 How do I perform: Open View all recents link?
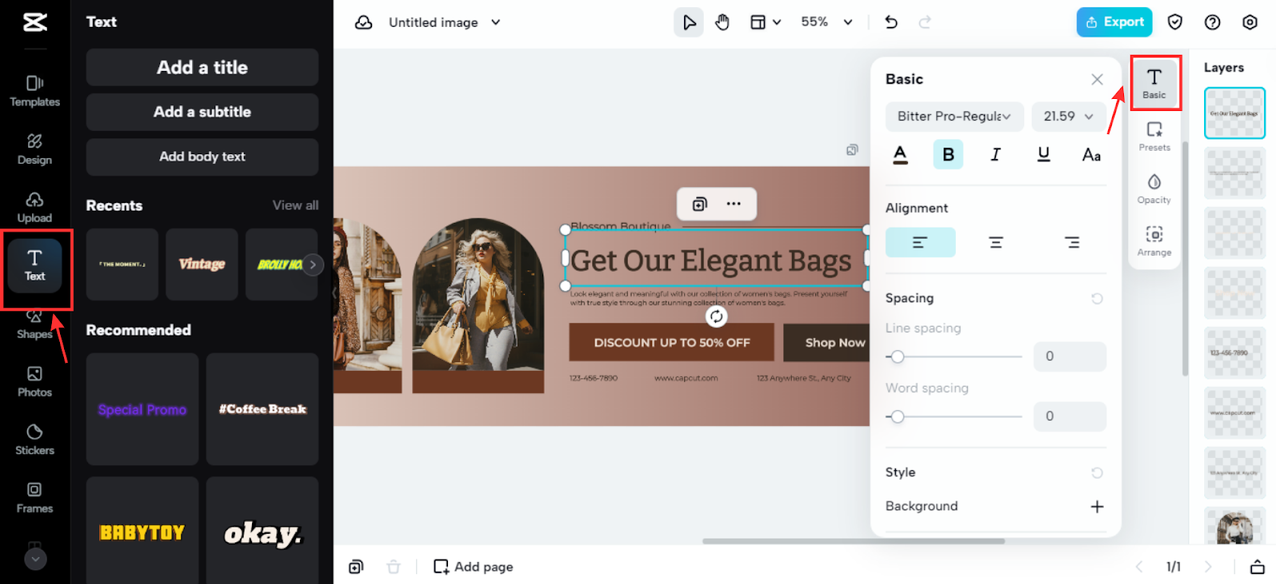(296, 205)
